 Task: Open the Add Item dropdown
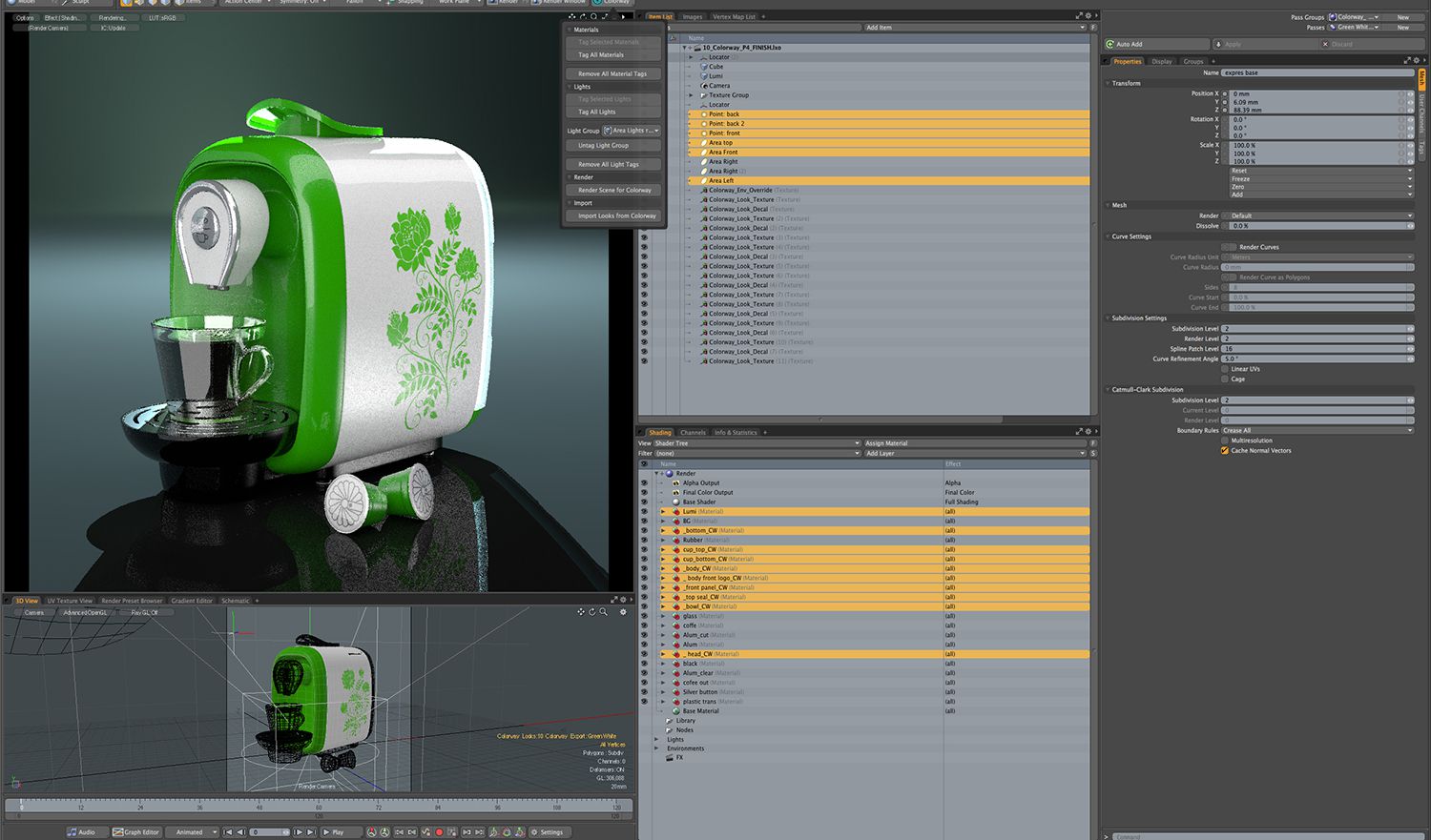(x=975, y=28)
